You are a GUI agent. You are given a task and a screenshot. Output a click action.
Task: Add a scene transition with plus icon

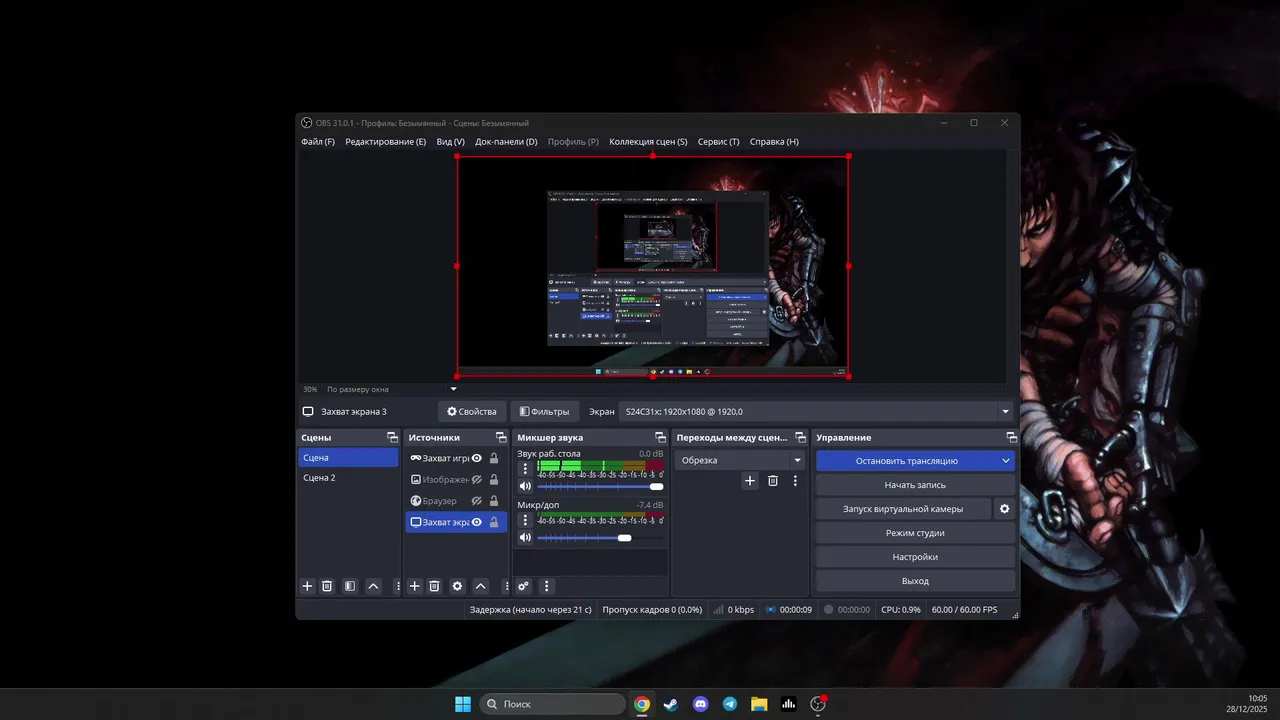coord(750,481)
